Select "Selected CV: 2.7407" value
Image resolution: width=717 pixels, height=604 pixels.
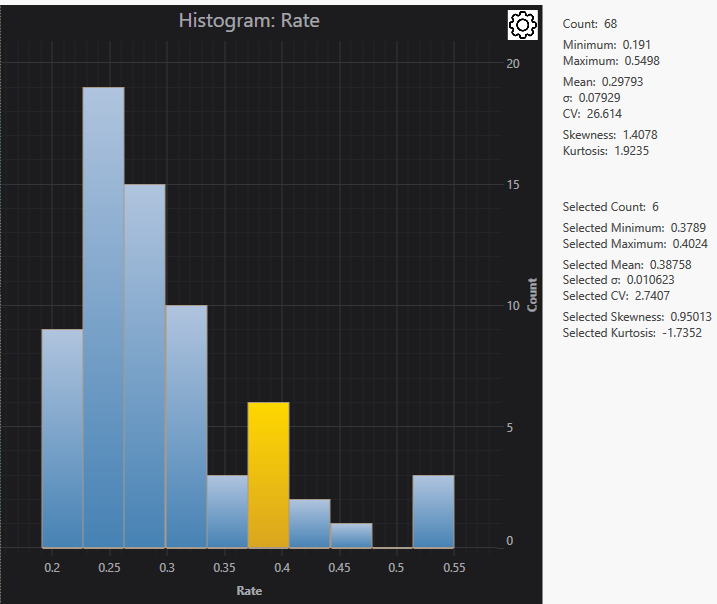click(616, 296)
